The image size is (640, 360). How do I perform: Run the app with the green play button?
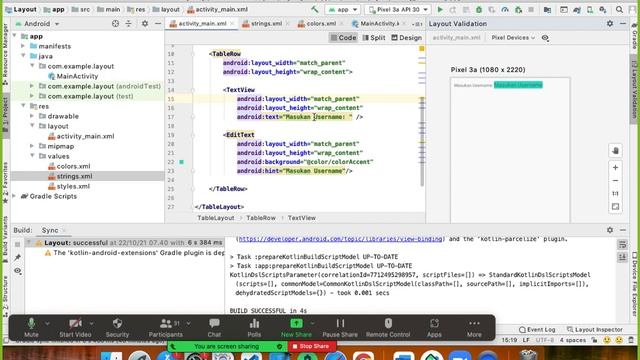(440, 9)
